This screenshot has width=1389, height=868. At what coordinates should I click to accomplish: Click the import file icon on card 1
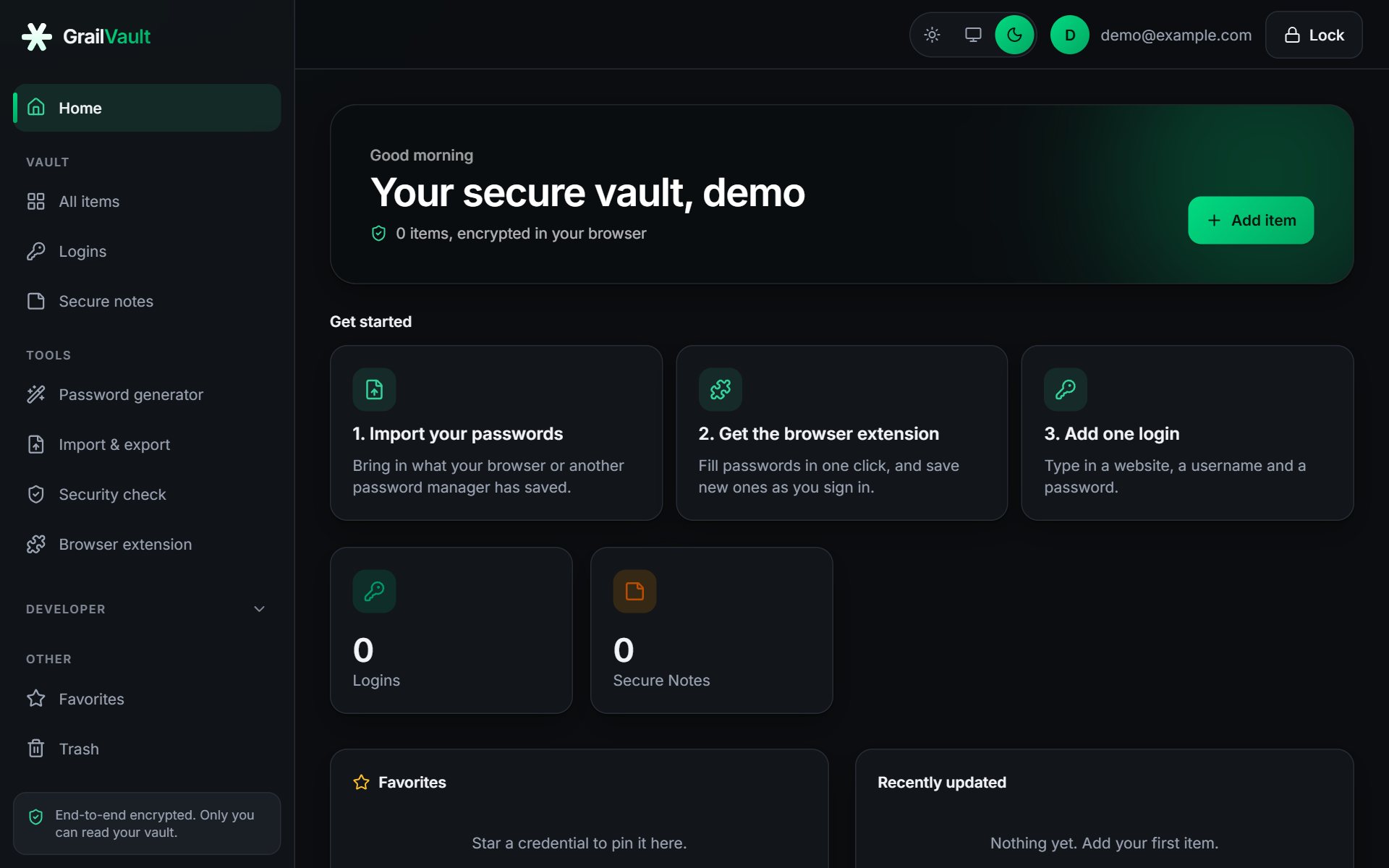point(374,390)
